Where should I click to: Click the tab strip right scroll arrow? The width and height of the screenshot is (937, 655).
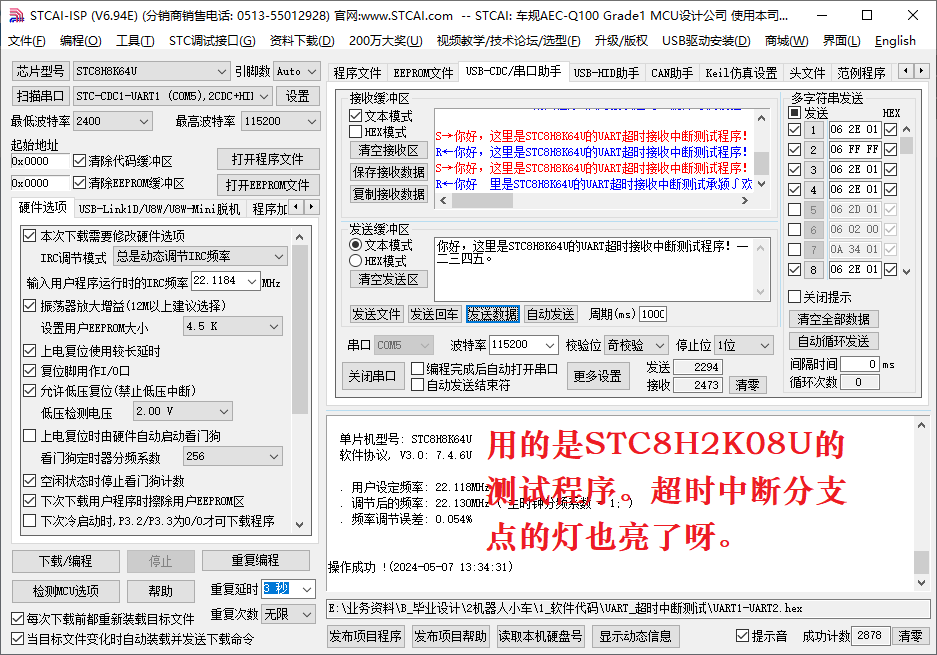(x=921, y=71)
